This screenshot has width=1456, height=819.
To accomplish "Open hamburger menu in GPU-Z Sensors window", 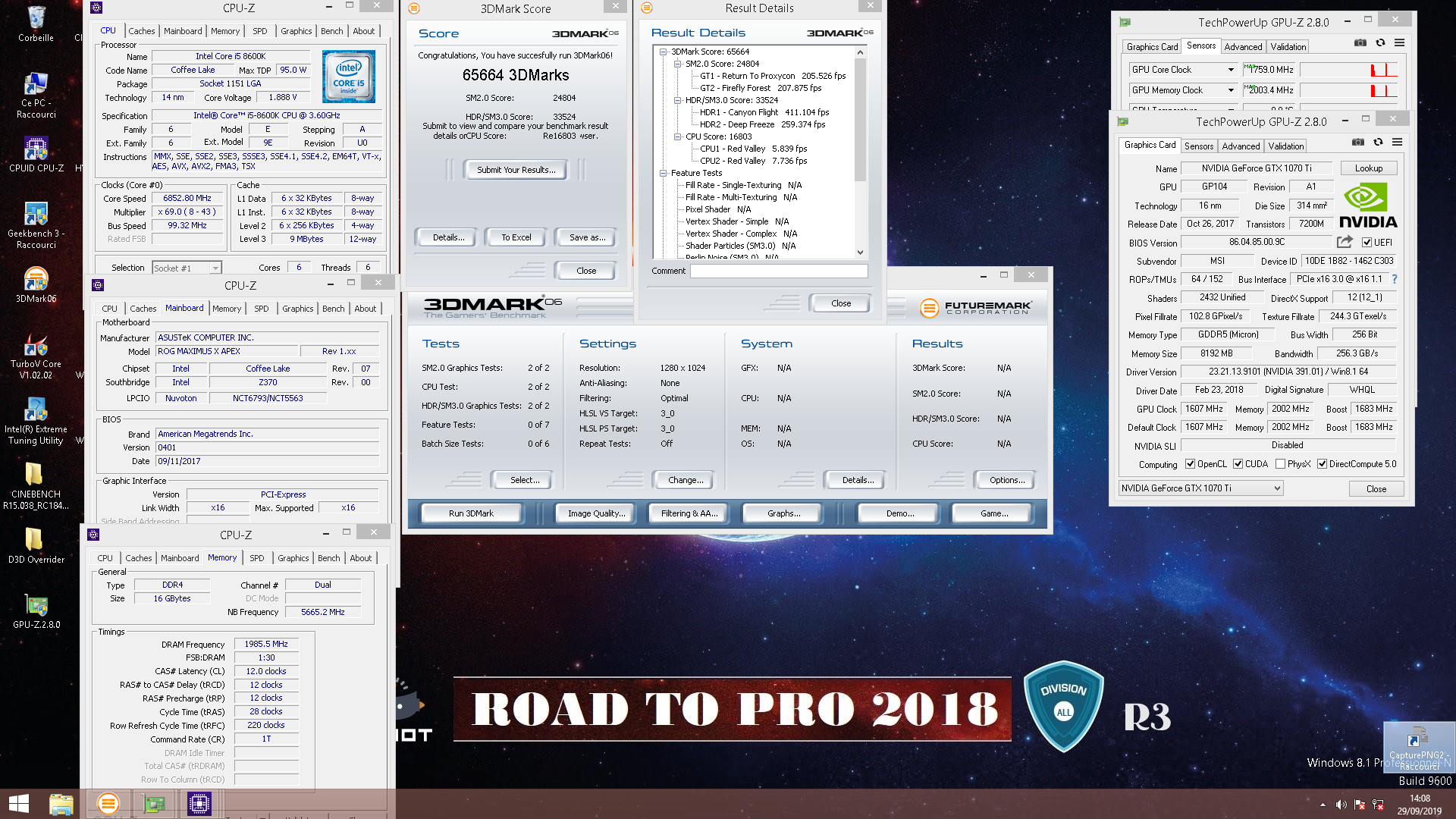I will tap(1400, 42).
